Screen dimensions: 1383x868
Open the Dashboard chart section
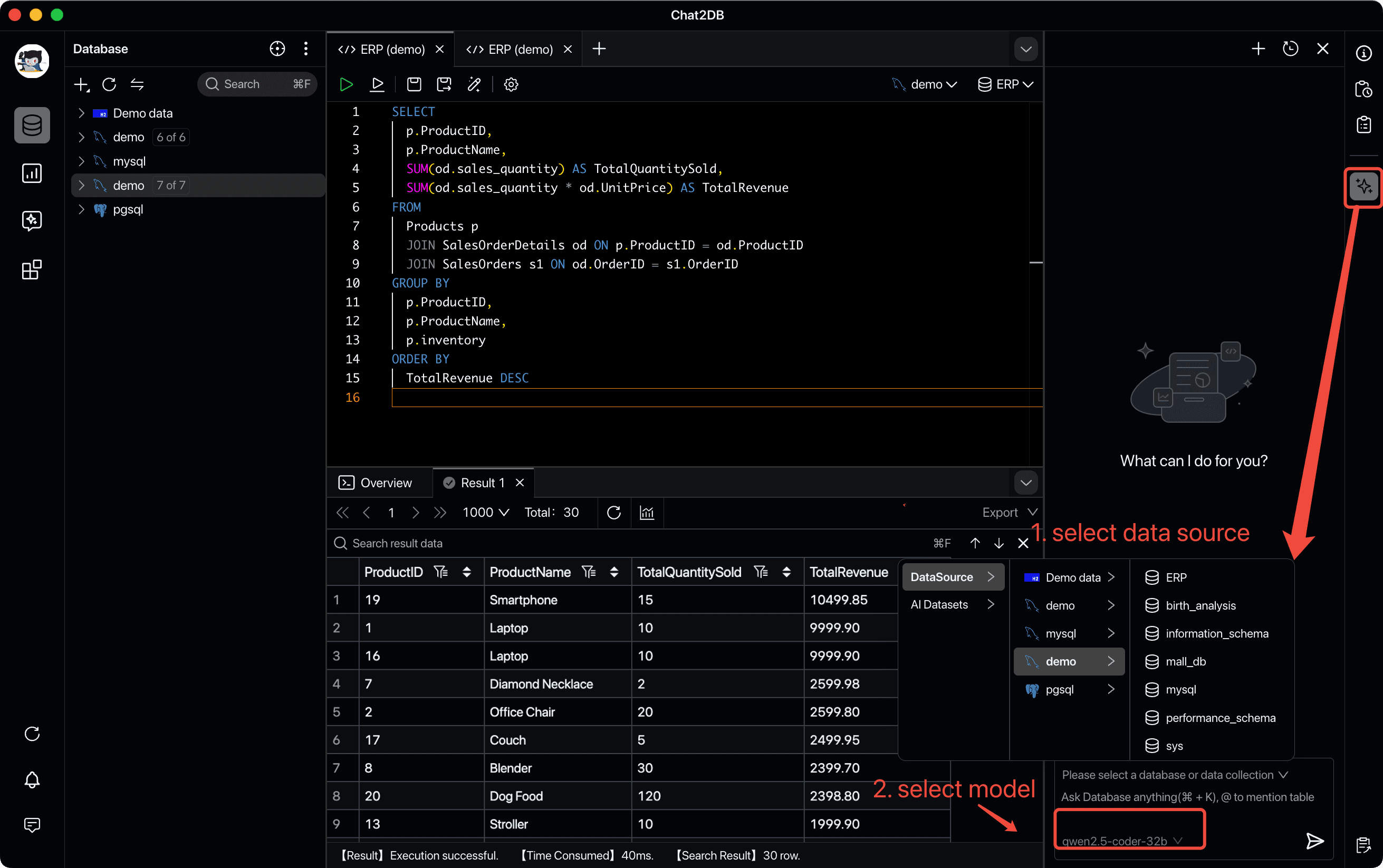(32, 173)
